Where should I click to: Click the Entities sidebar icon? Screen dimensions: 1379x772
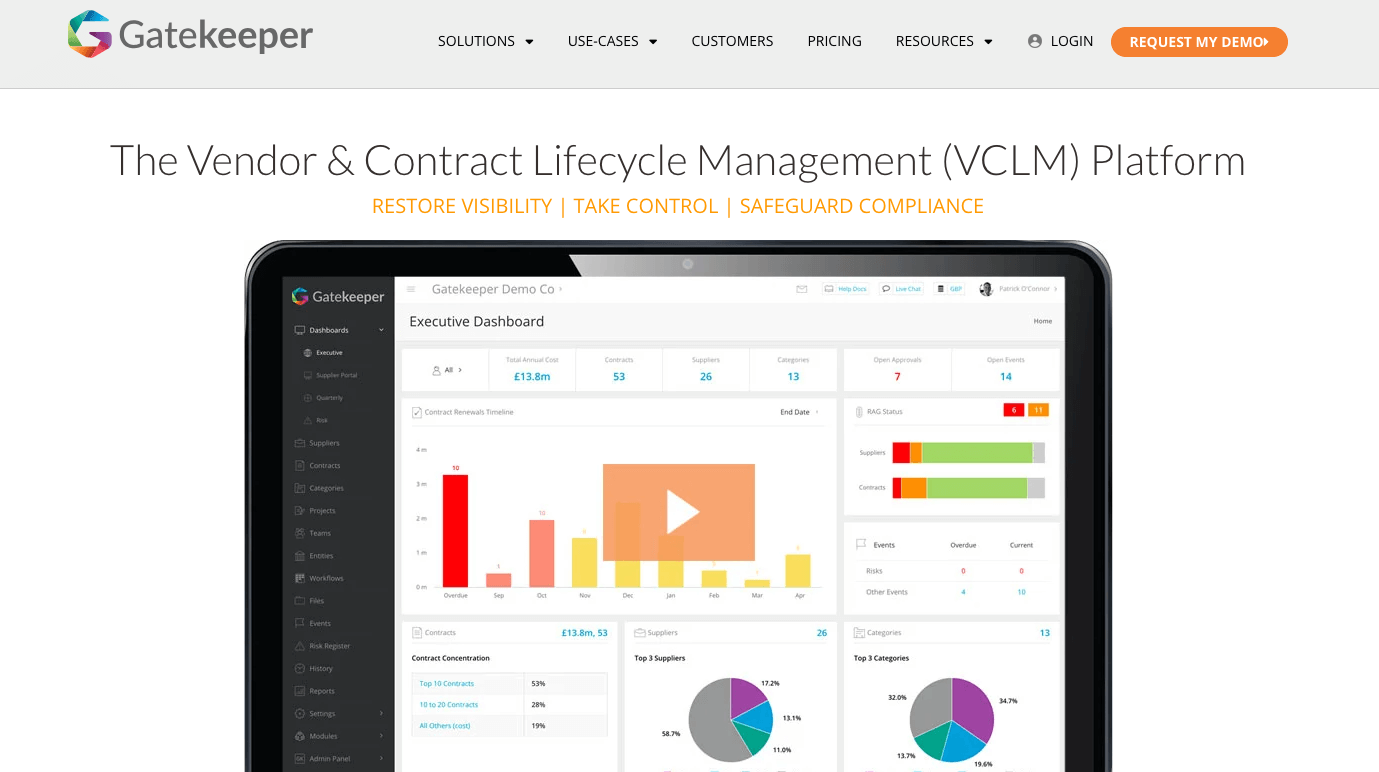(x=300, y=556)
